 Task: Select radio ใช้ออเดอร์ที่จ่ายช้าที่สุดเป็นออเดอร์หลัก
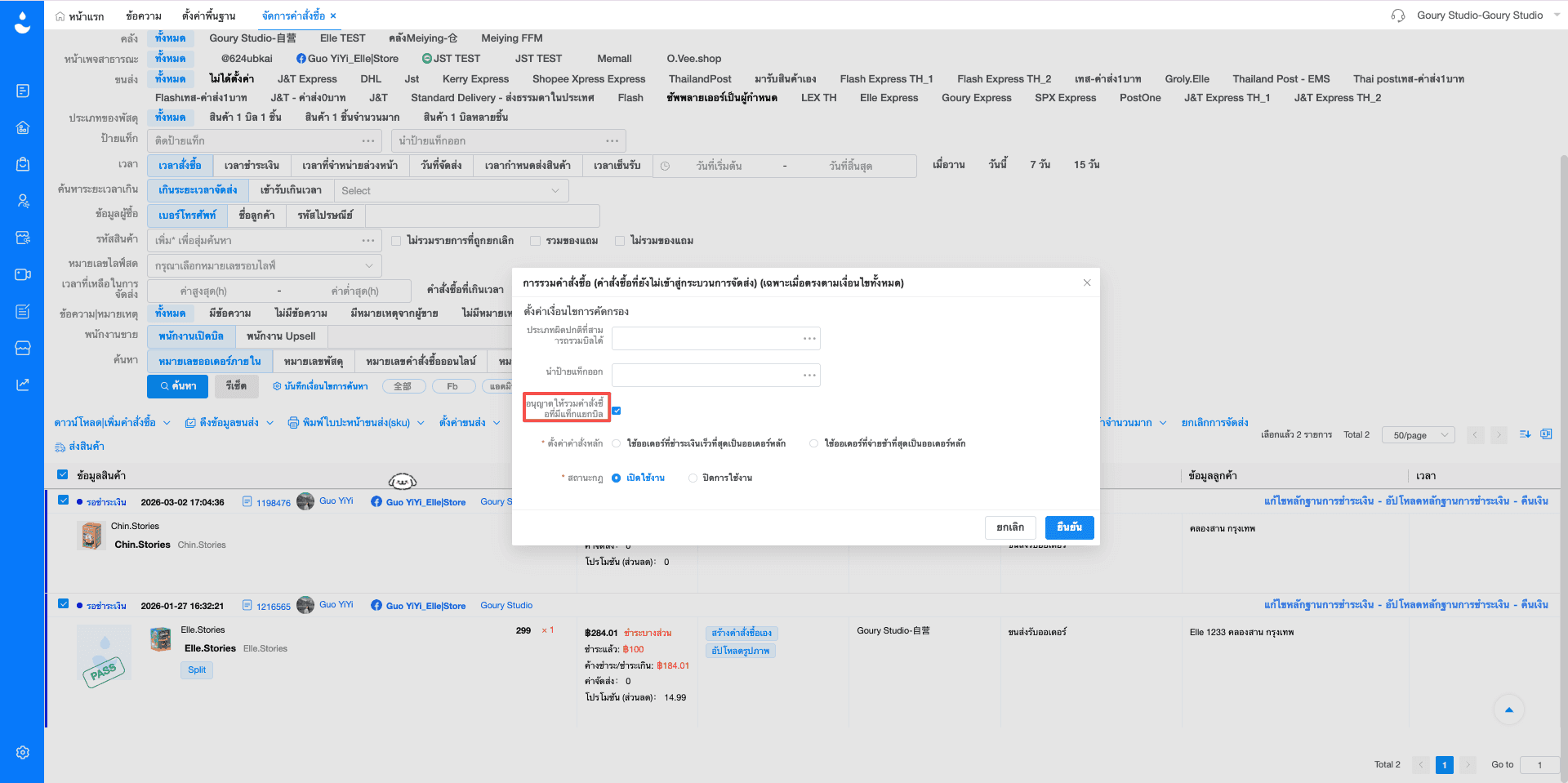tap(813, 443)
